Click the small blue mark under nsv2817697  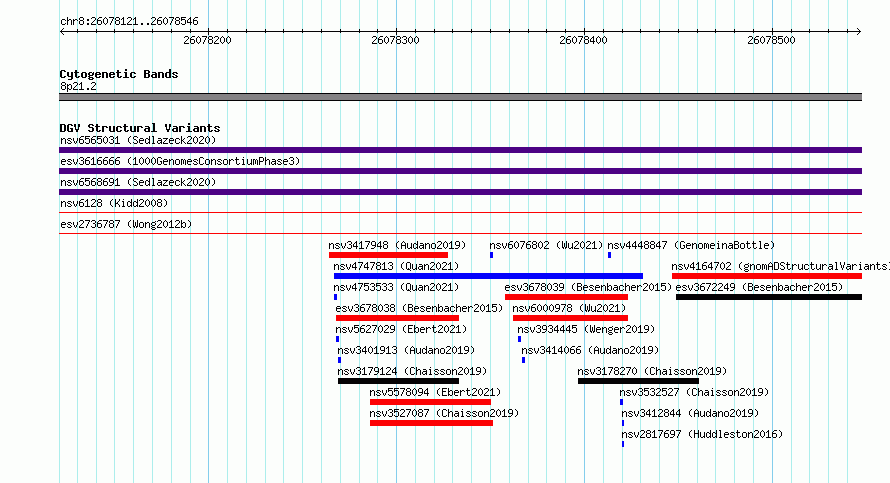tap(623, 444)
